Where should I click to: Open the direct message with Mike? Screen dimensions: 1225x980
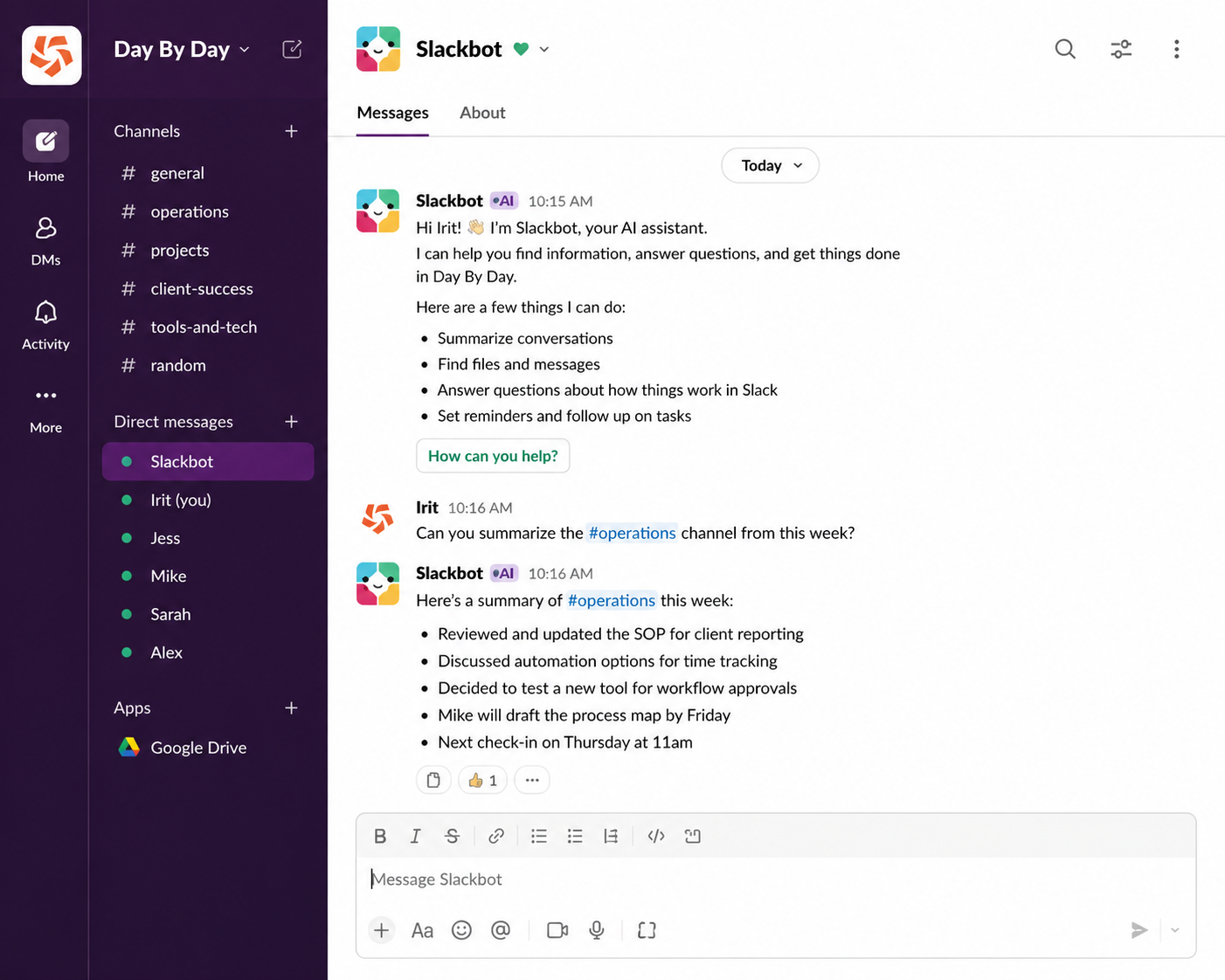[208, 576]
